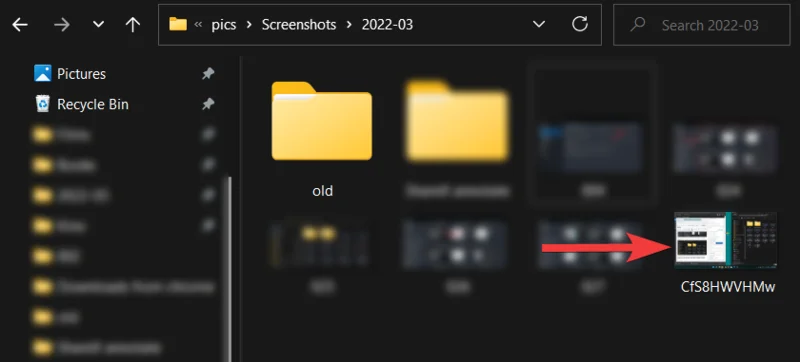
Task: Open the recent locations dropdown arrow
Action: [98, 24]
